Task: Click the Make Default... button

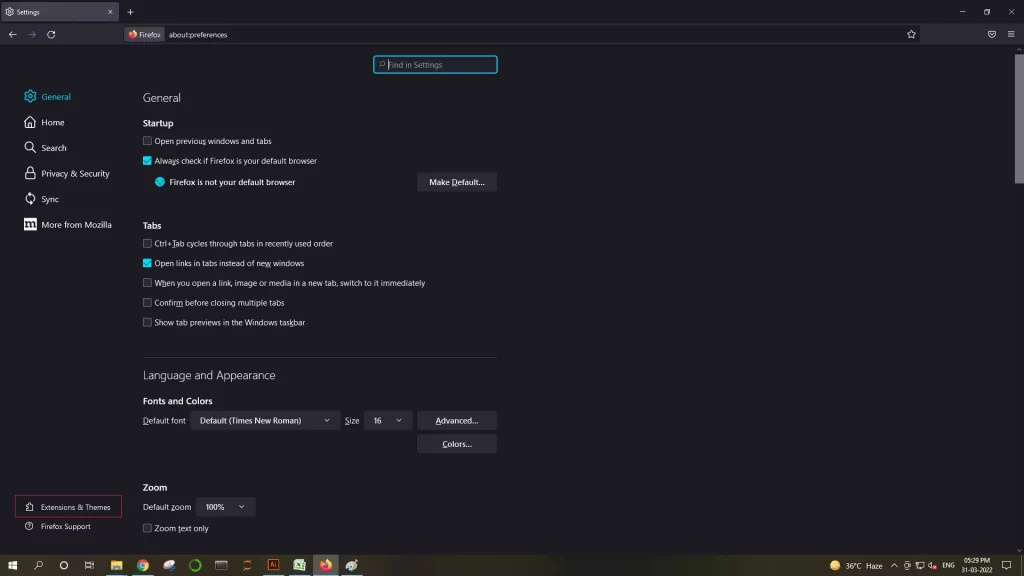Action: tap(456, 182)
